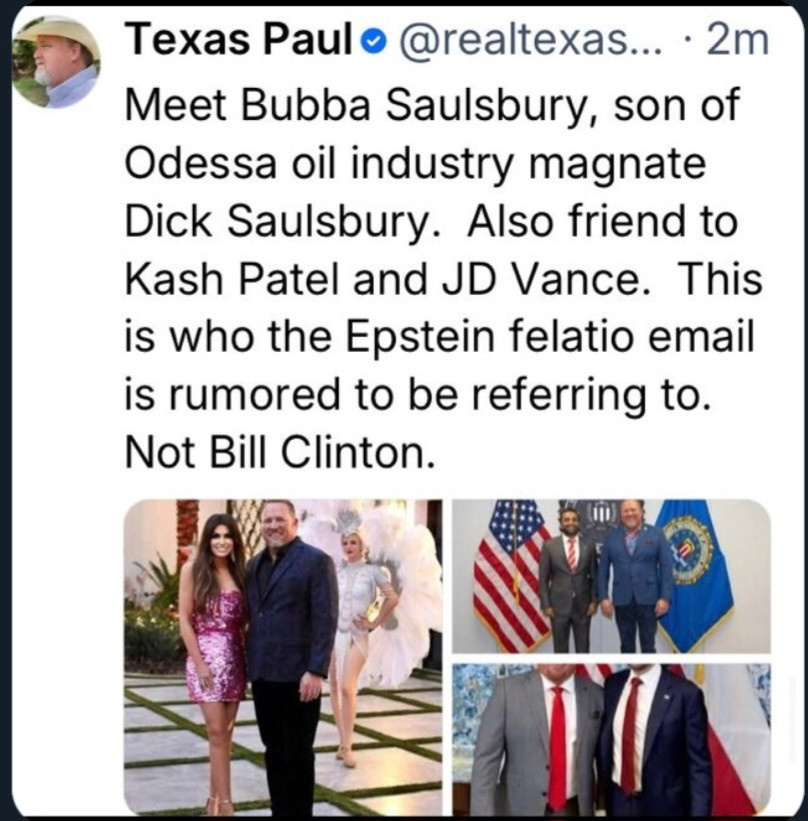This screenshot has height=821, width=808.
Task: Click the American flag in top-right photo
Action: (506, 576)
